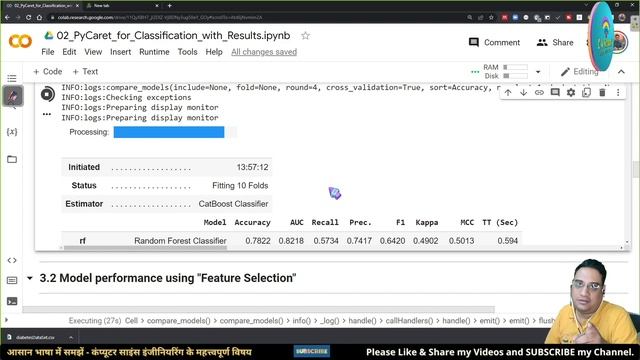Add a new Text cell
Screen dimensions: 640x360
click(85, 71)
